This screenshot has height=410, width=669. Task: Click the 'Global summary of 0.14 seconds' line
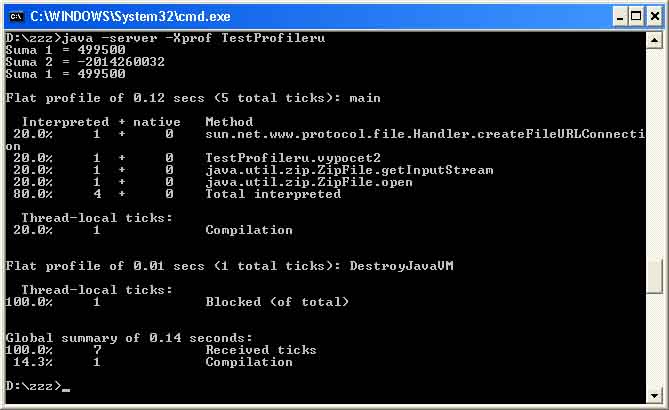(130, 338)
